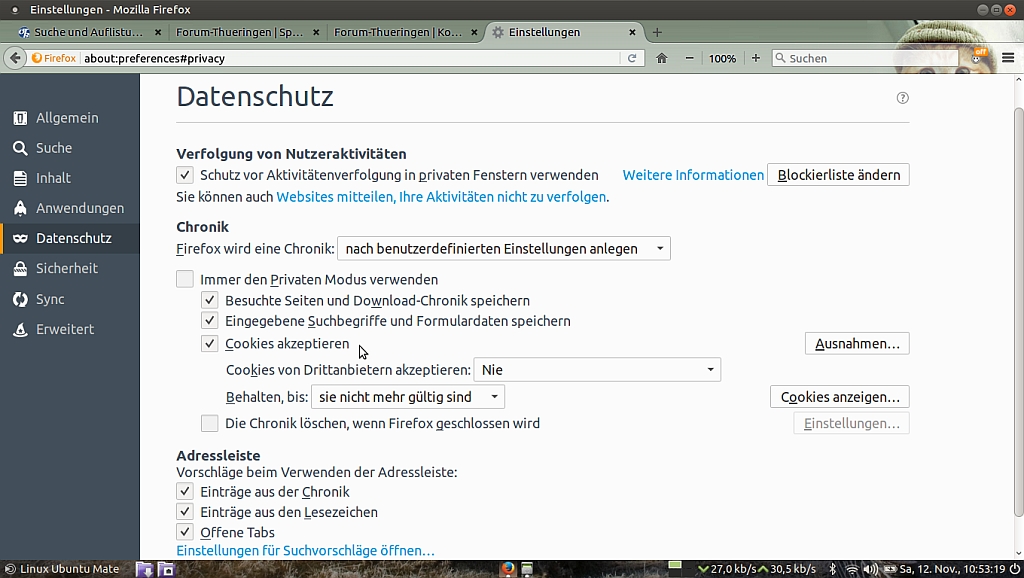
Task: Switch to 'Forum-Thueringen | Sp...' tab
Action: pyautogui.click(x=239, y=32)
